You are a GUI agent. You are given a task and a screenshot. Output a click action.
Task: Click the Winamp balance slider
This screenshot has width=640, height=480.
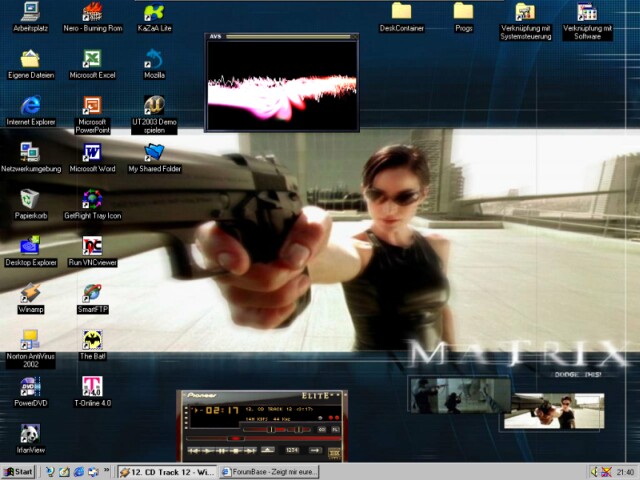(299, 429)
